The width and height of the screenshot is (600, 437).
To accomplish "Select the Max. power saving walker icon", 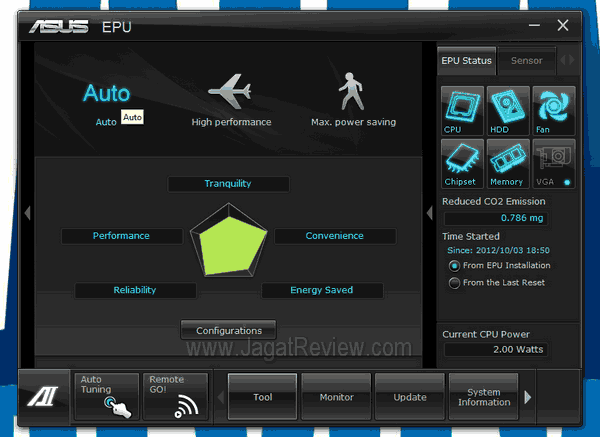I will 351,91.
